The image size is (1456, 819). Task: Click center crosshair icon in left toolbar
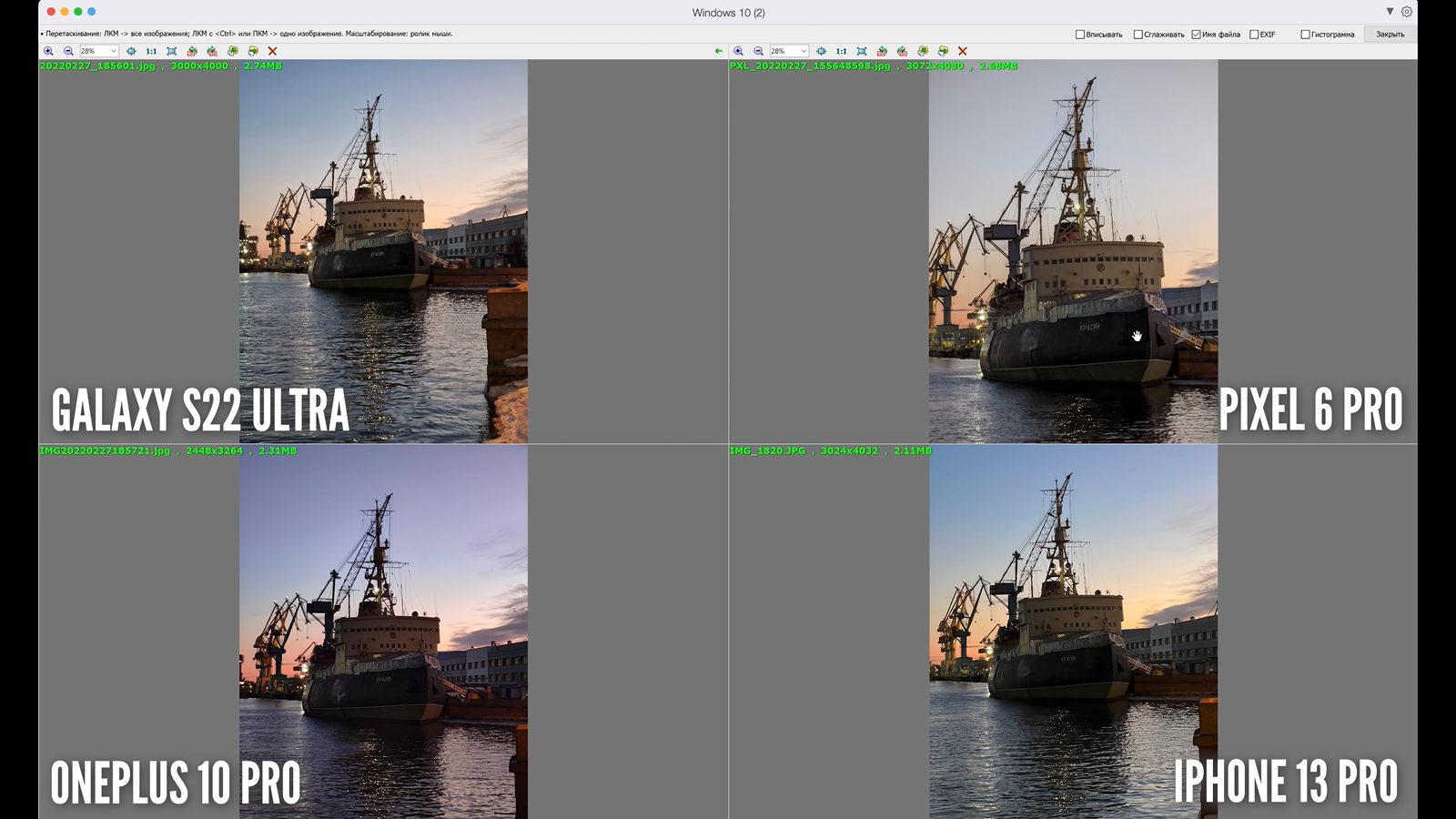point(131,52)
